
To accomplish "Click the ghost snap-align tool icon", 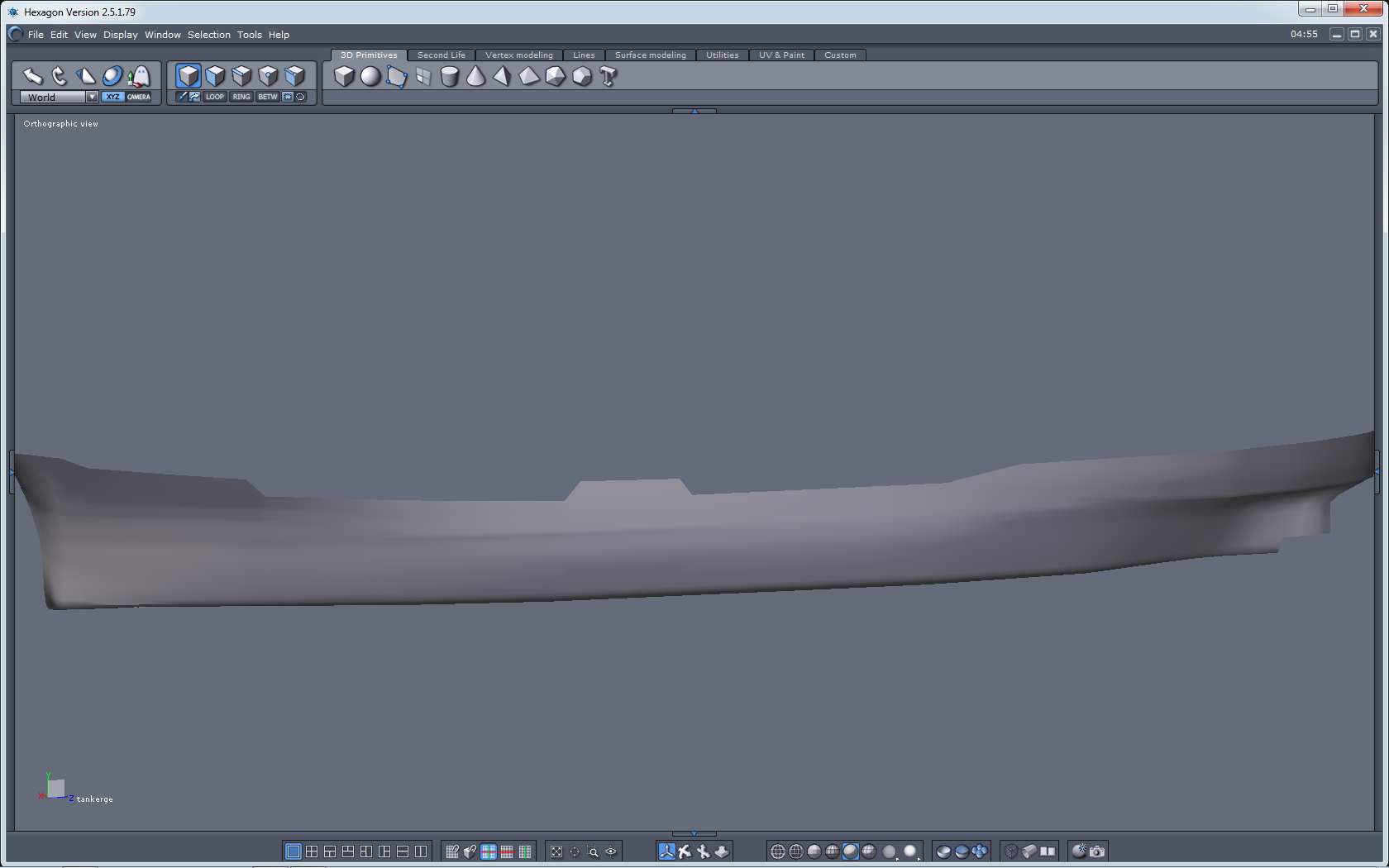I will pos(139,76).
